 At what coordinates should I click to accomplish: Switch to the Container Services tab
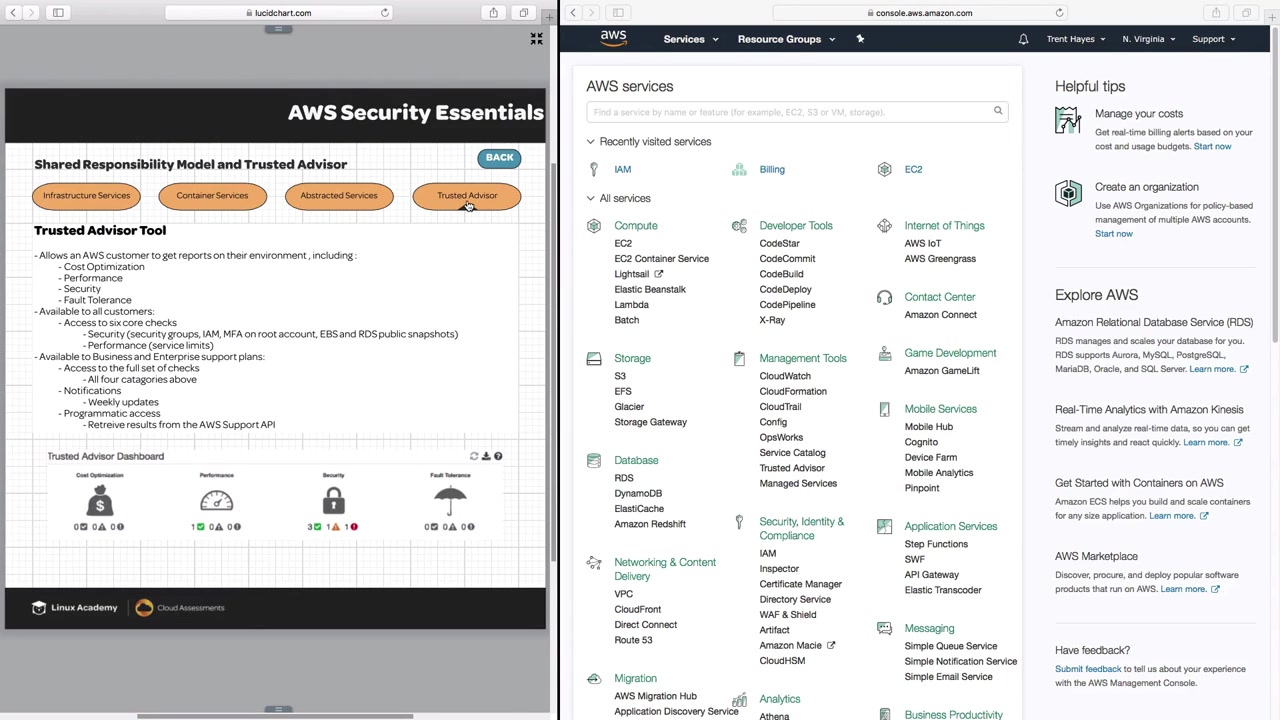(212, 196)
